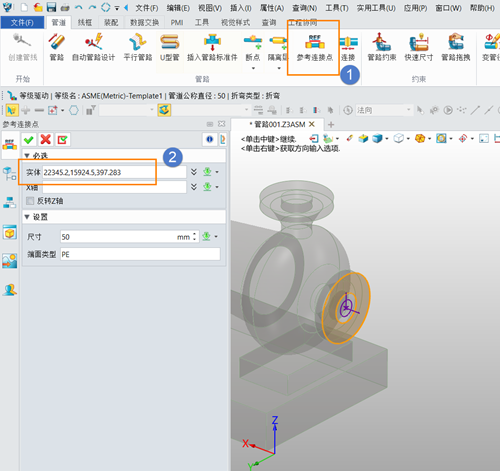Open the 管路约束 pipe constraint tool
This screenshot has height=471, width=500.
click(382, 47)
